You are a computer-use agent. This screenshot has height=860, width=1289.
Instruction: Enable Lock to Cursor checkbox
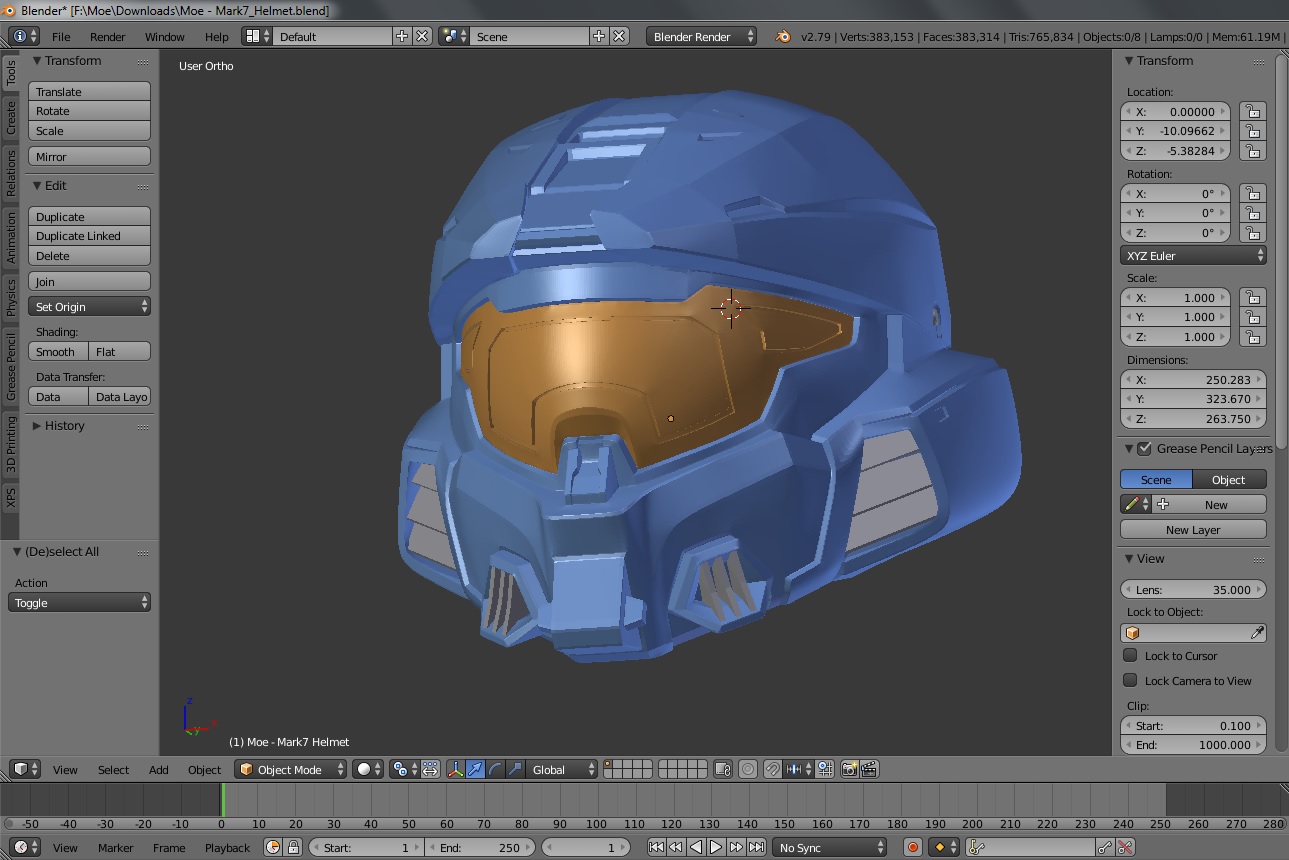tap(1130, 656)
